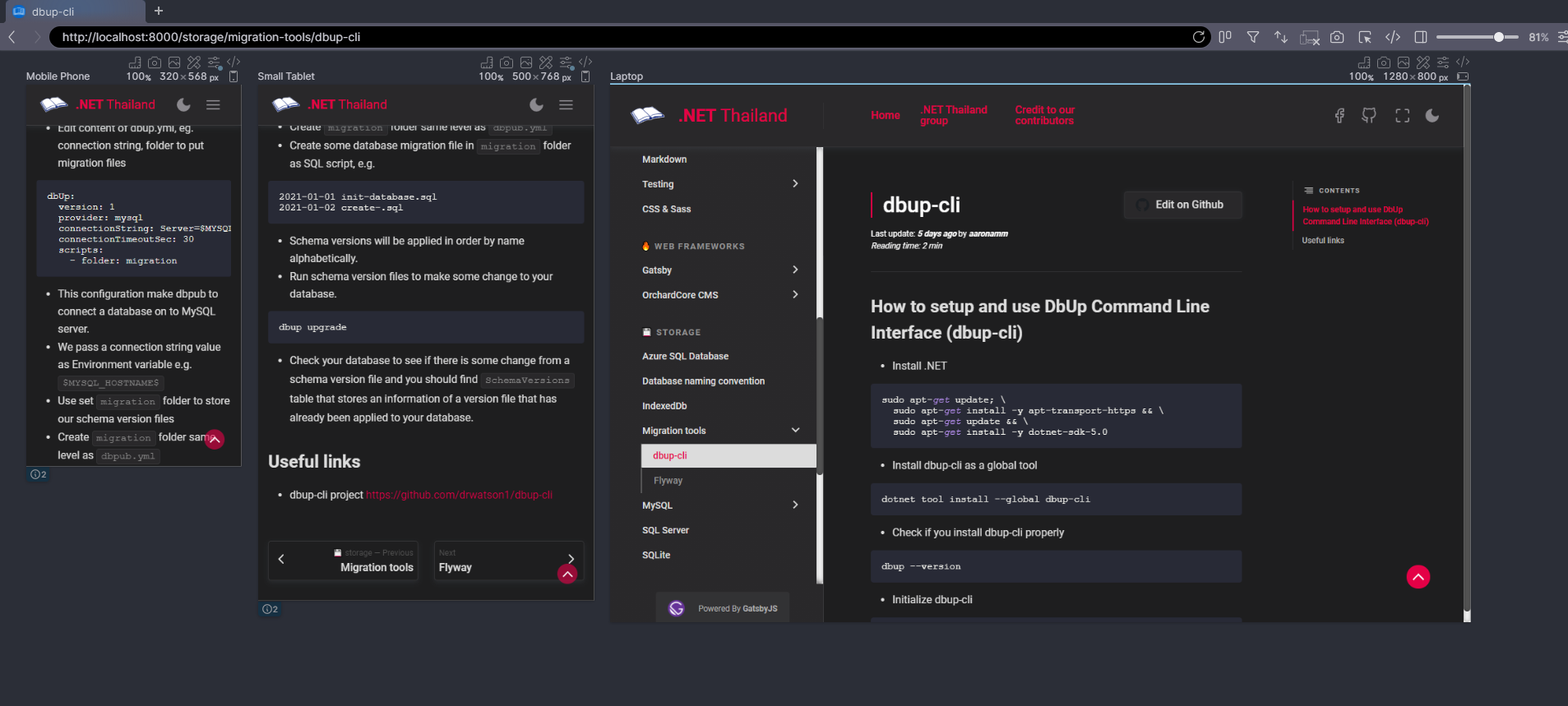
Task: Toggle dark mode moon in Small Tablet view
Action: (x=536, y=104)
